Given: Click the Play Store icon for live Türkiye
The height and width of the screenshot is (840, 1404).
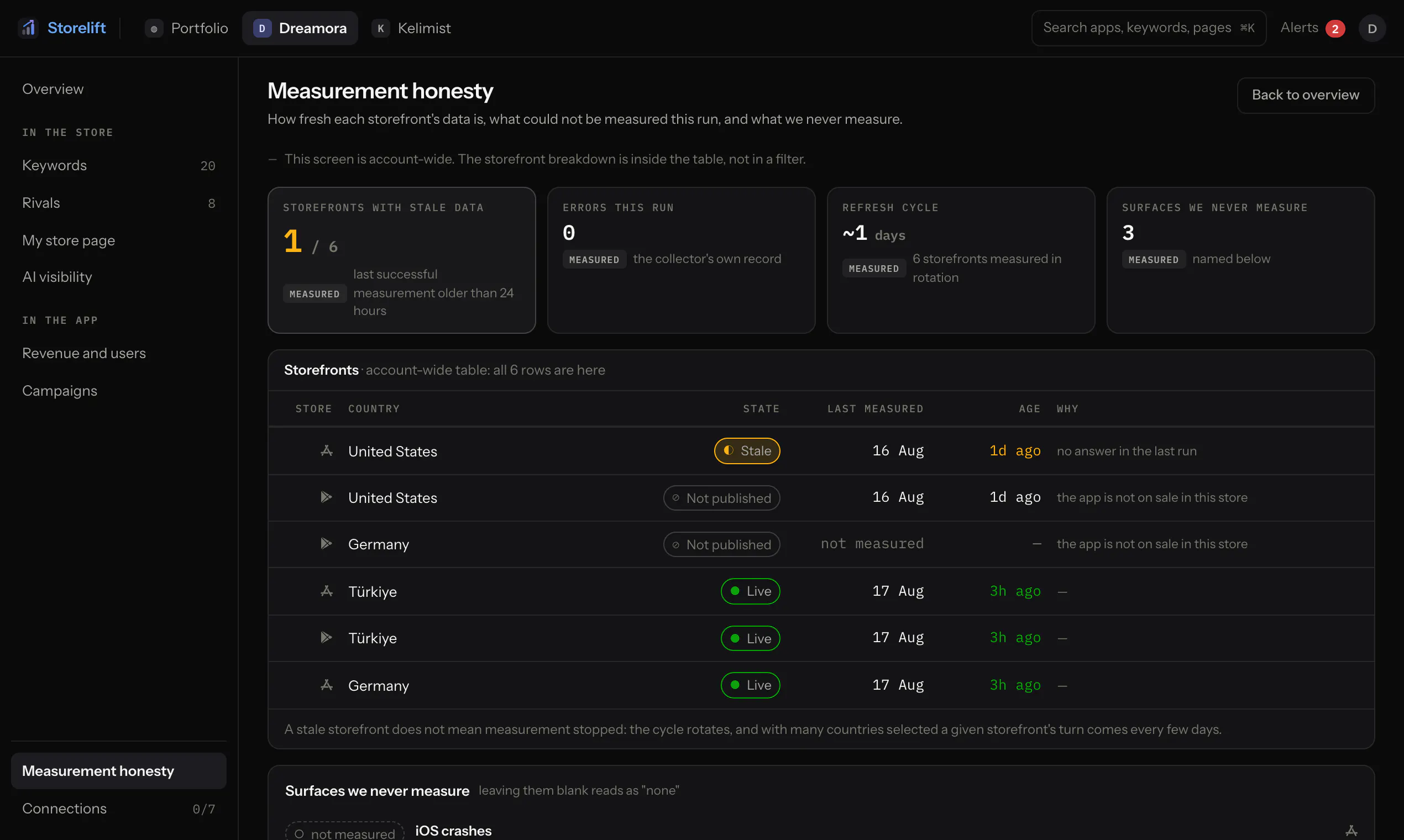Looking at the screenshot, I should 327,637.
